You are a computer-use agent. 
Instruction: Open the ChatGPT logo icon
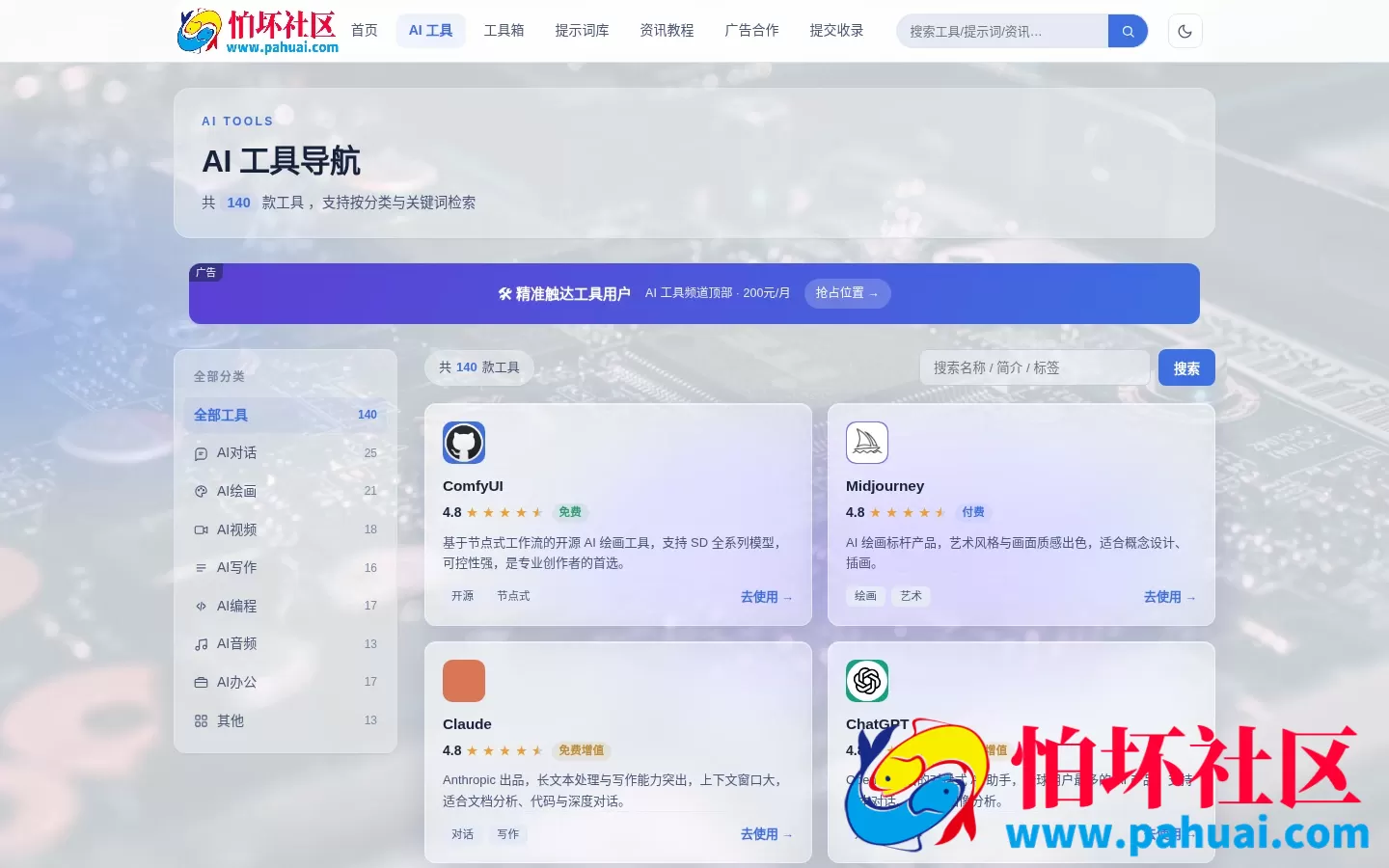point(867,681)
